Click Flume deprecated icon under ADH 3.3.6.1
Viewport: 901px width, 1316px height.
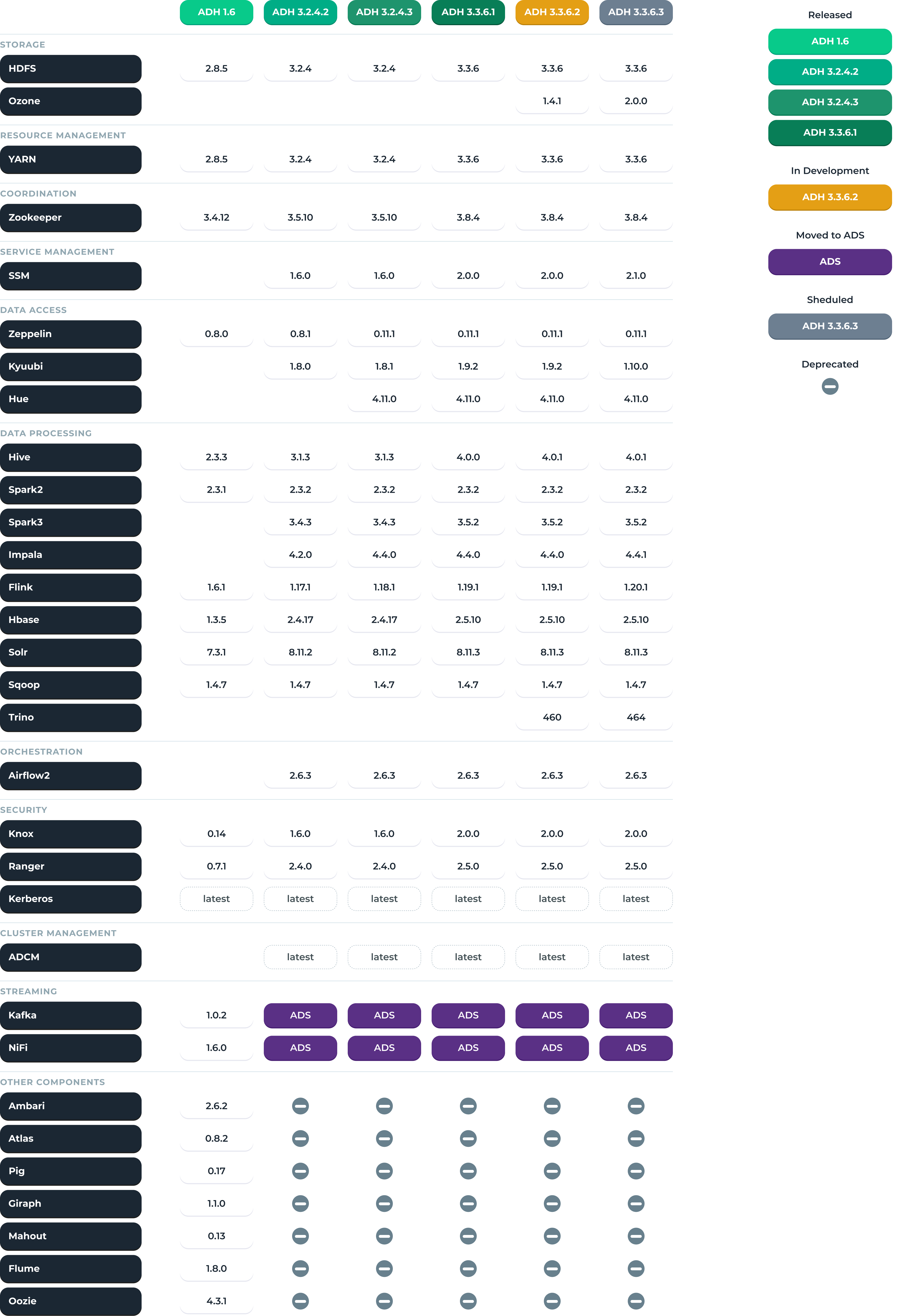click(468, 1269)
